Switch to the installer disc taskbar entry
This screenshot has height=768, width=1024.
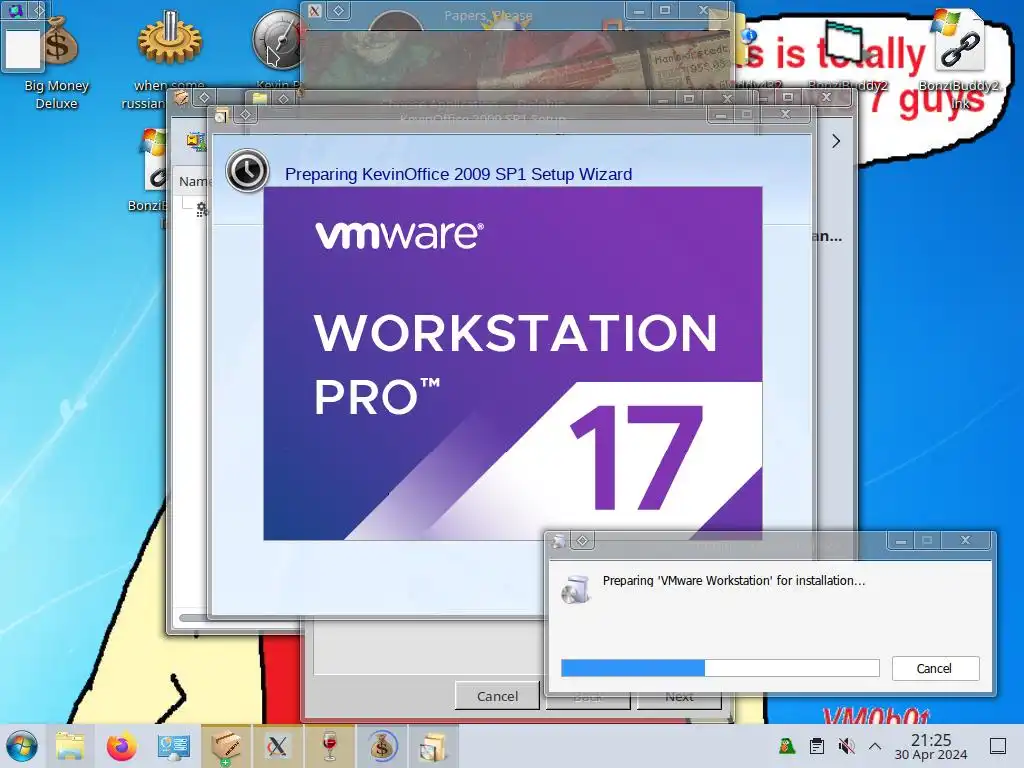coord(433,746)
